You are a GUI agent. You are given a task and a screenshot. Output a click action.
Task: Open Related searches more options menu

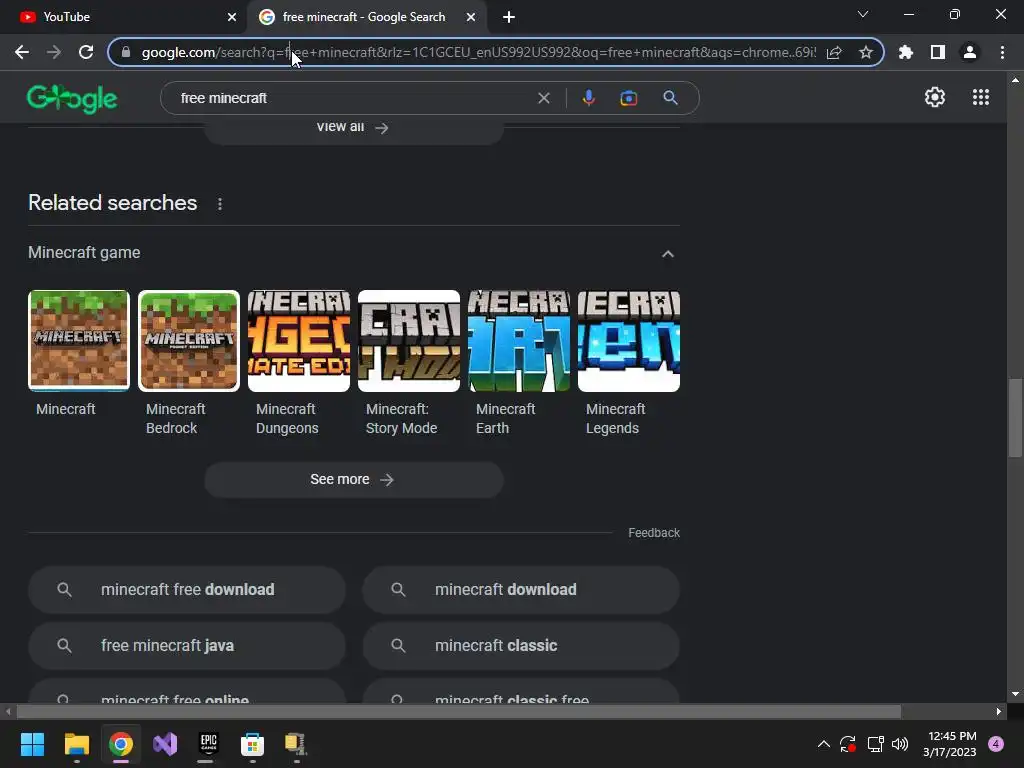[x=220, y=204]
